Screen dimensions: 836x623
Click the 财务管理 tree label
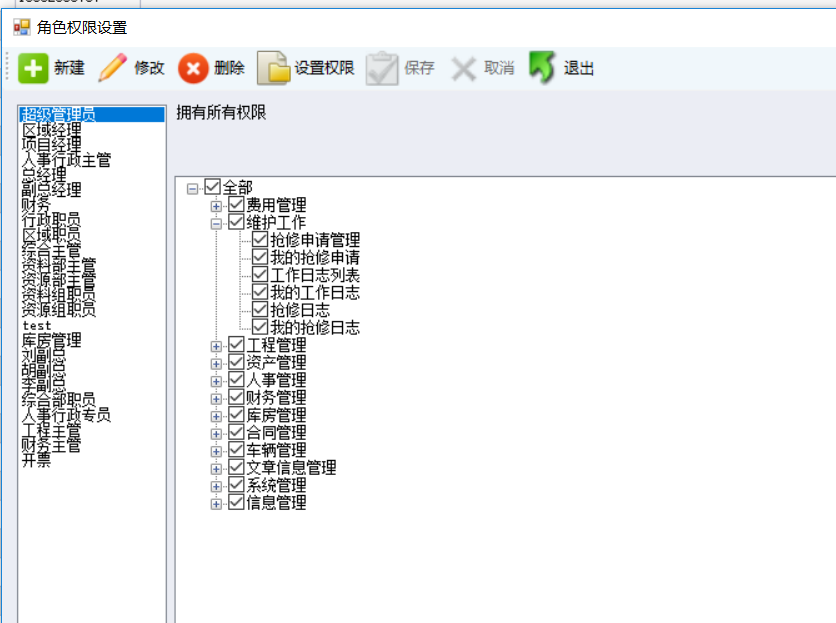(x=276, y=397)
